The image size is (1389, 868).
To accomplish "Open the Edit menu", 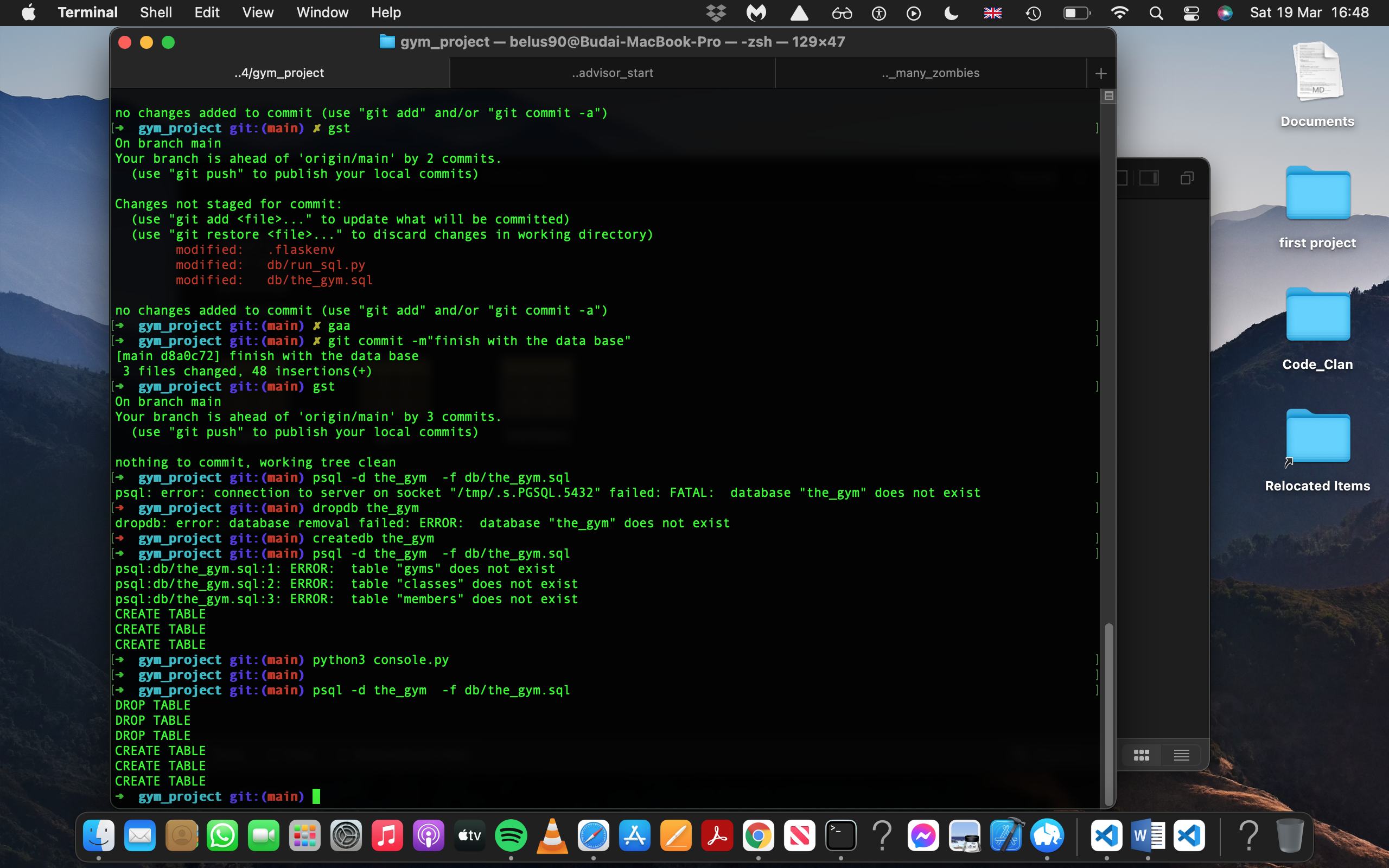I will pos(207,12).
